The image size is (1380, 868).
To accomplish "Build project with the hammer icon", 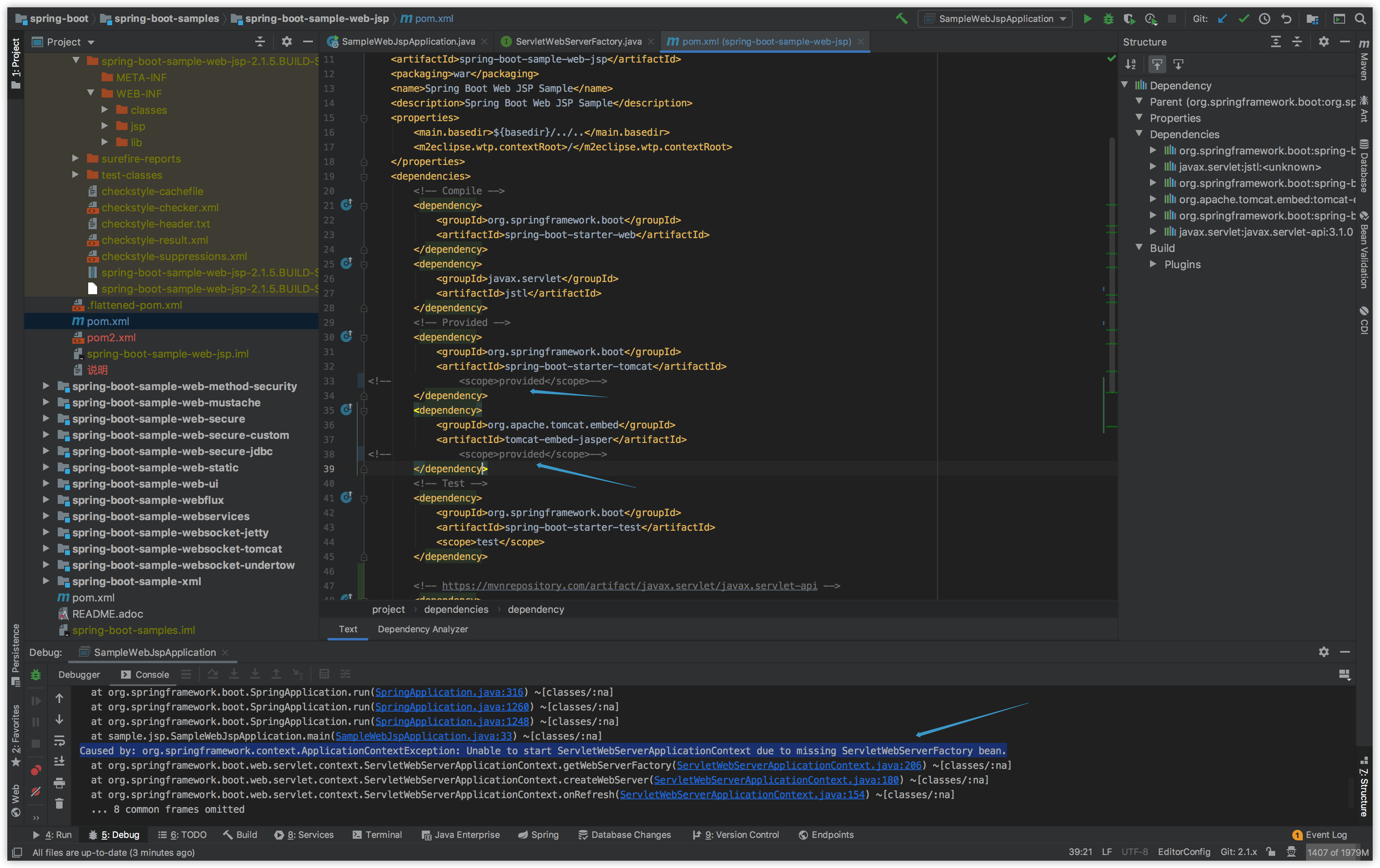I will click(901, 19).
